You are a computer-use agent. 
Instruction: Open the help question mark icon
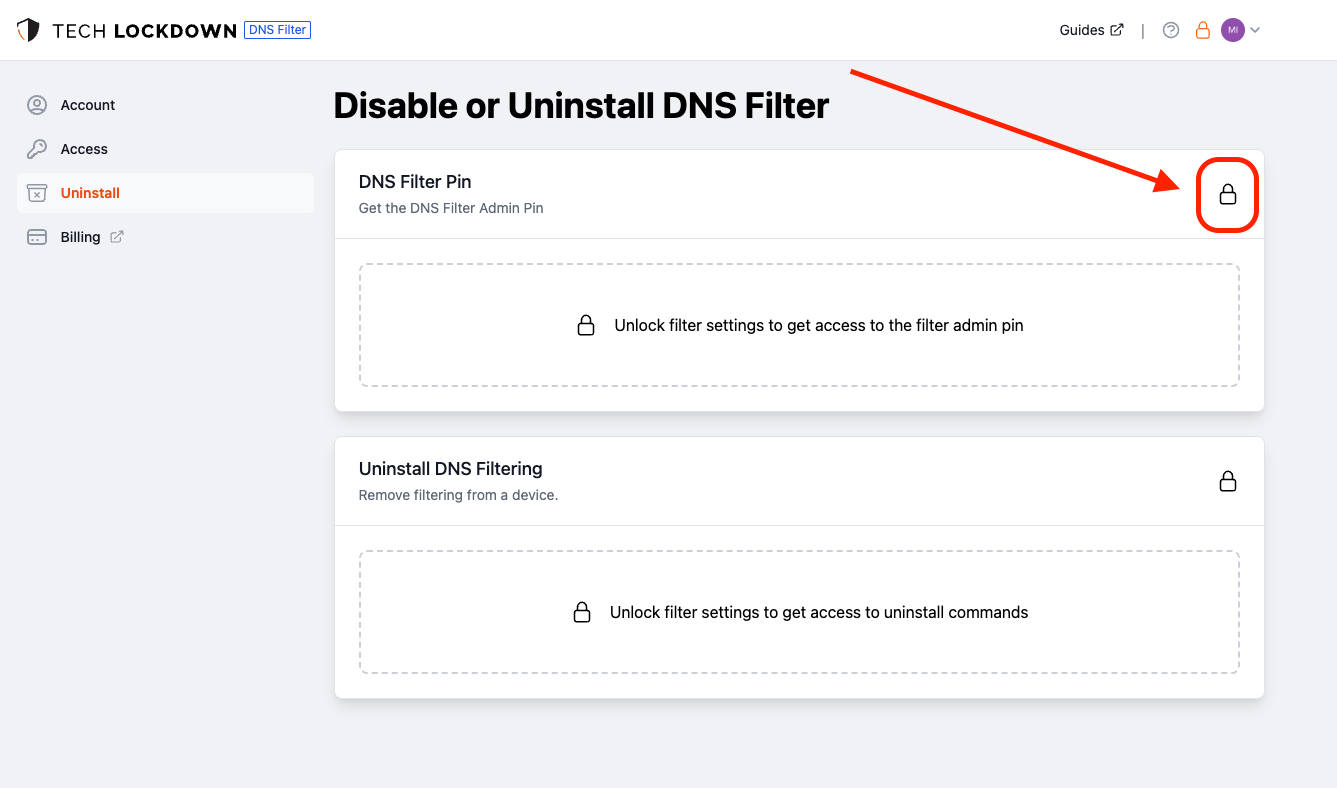pyautogui.click(x=1171, y=30)
